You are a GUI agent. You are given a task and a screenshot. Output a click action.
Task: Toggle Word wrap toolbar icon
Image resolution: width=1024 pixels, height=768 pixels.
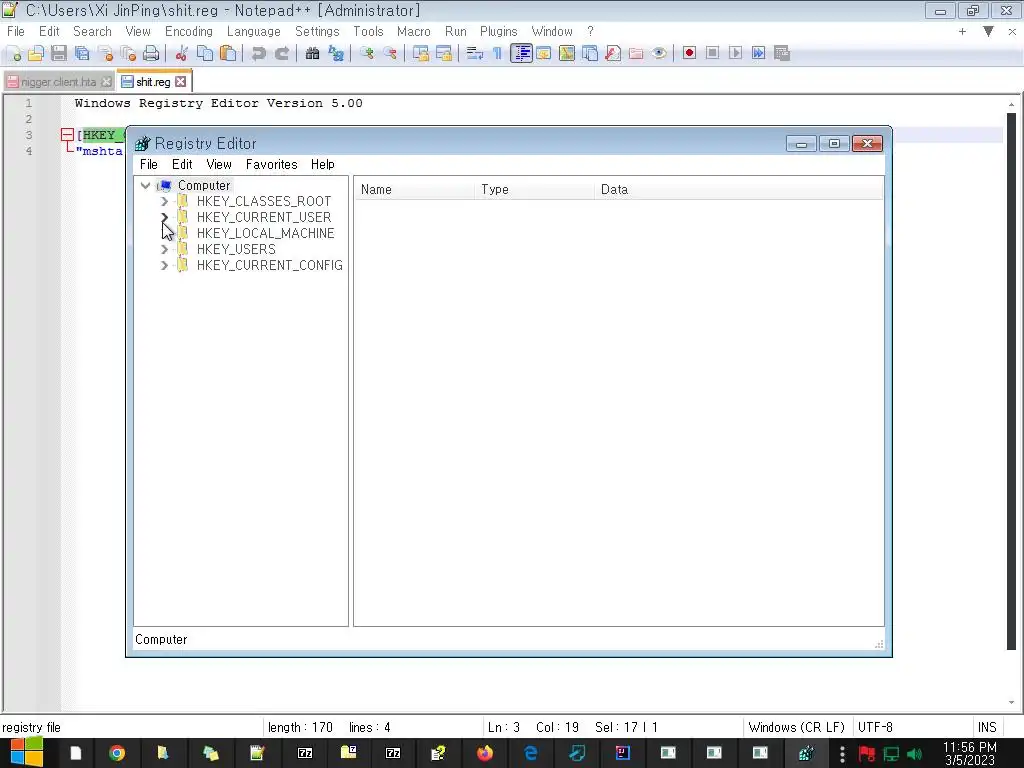[475, 54]
